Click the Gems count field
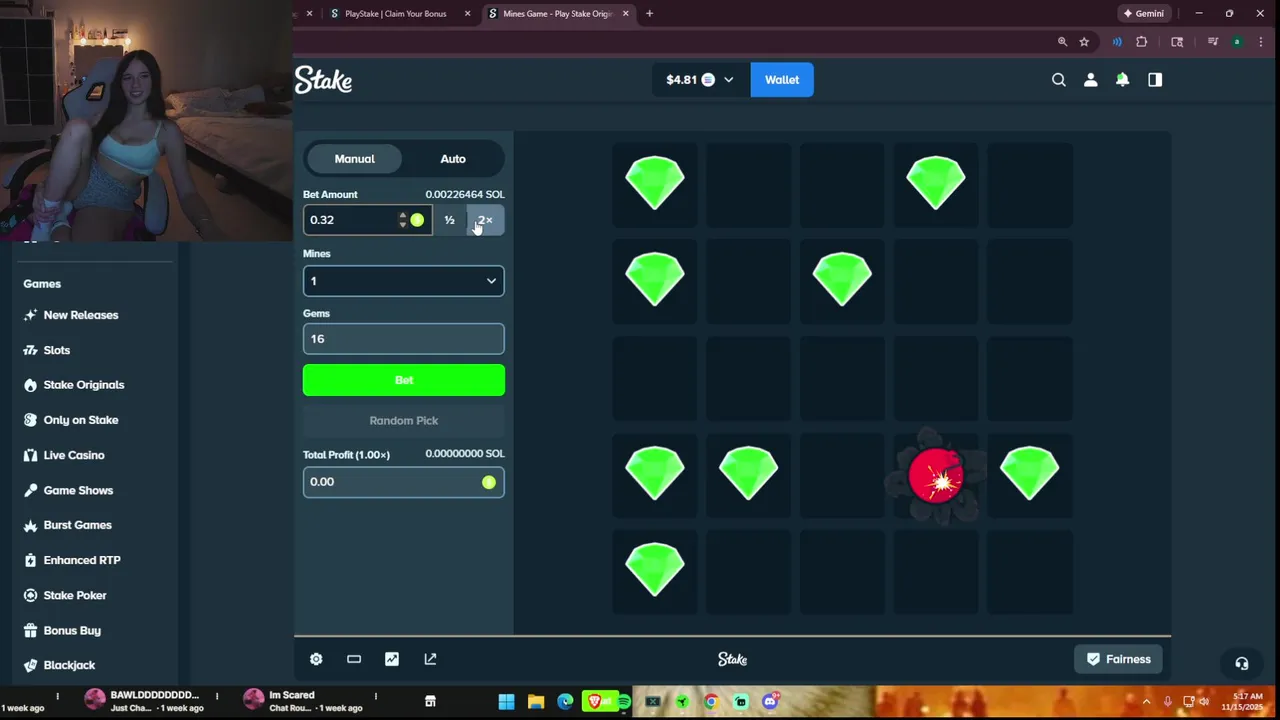Viewport: 1280px width, 720px height. [404, 339]
